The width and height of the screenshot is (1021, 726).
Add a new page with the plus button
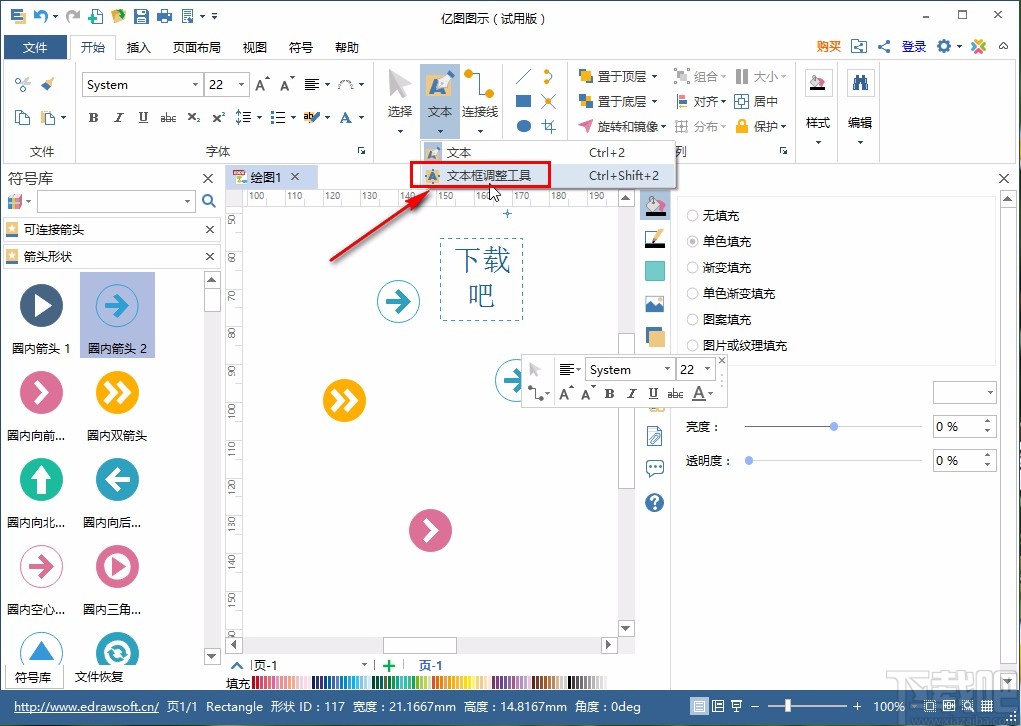point(389,665)
